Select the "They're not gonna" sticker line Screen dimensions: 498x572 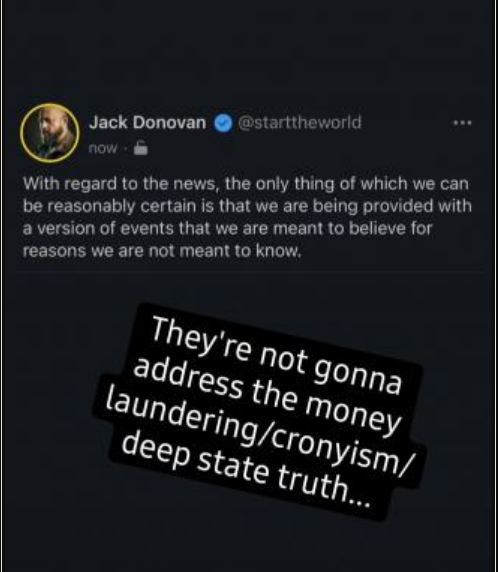(277, 356)
